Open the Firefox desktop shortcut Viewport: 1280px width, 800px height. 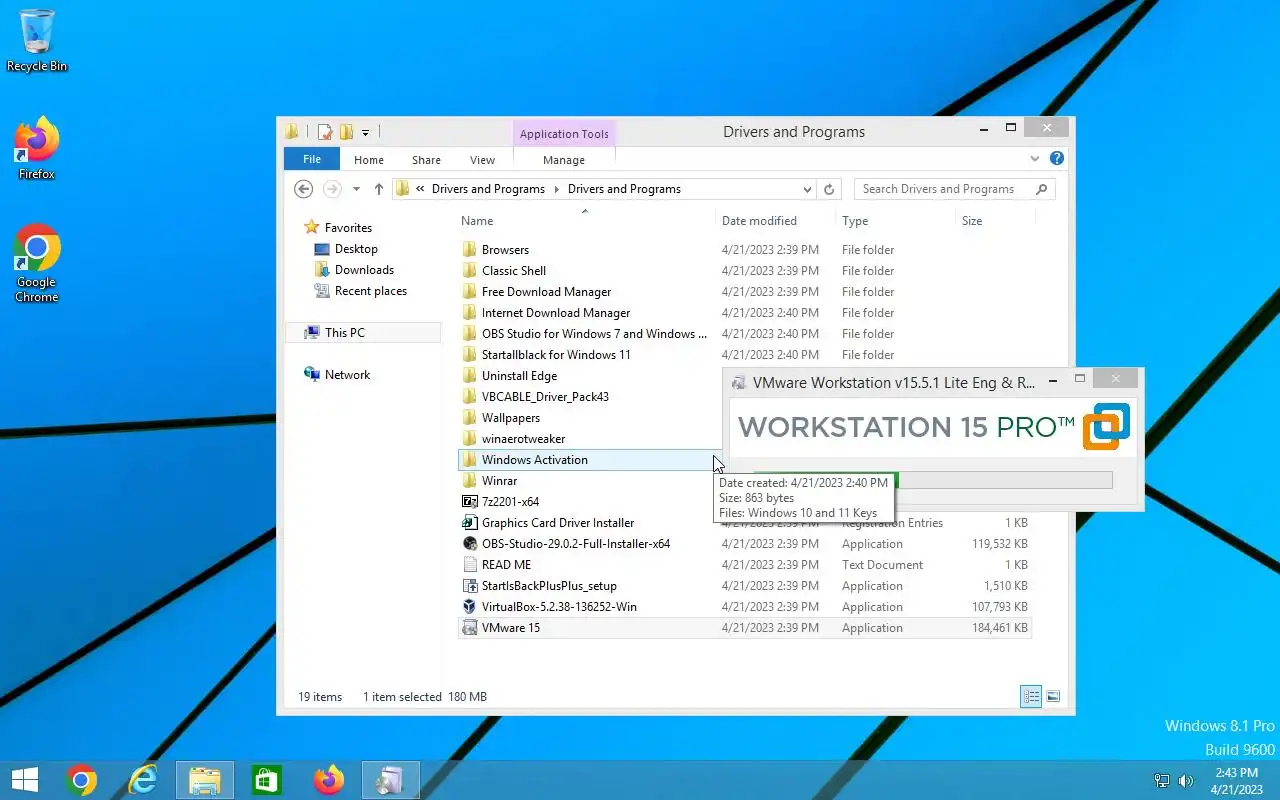tap(37, 149)
